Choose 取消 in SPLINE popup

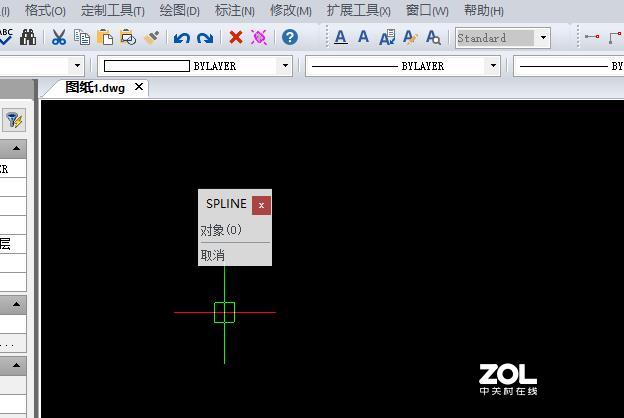click(x=213, y=255)
